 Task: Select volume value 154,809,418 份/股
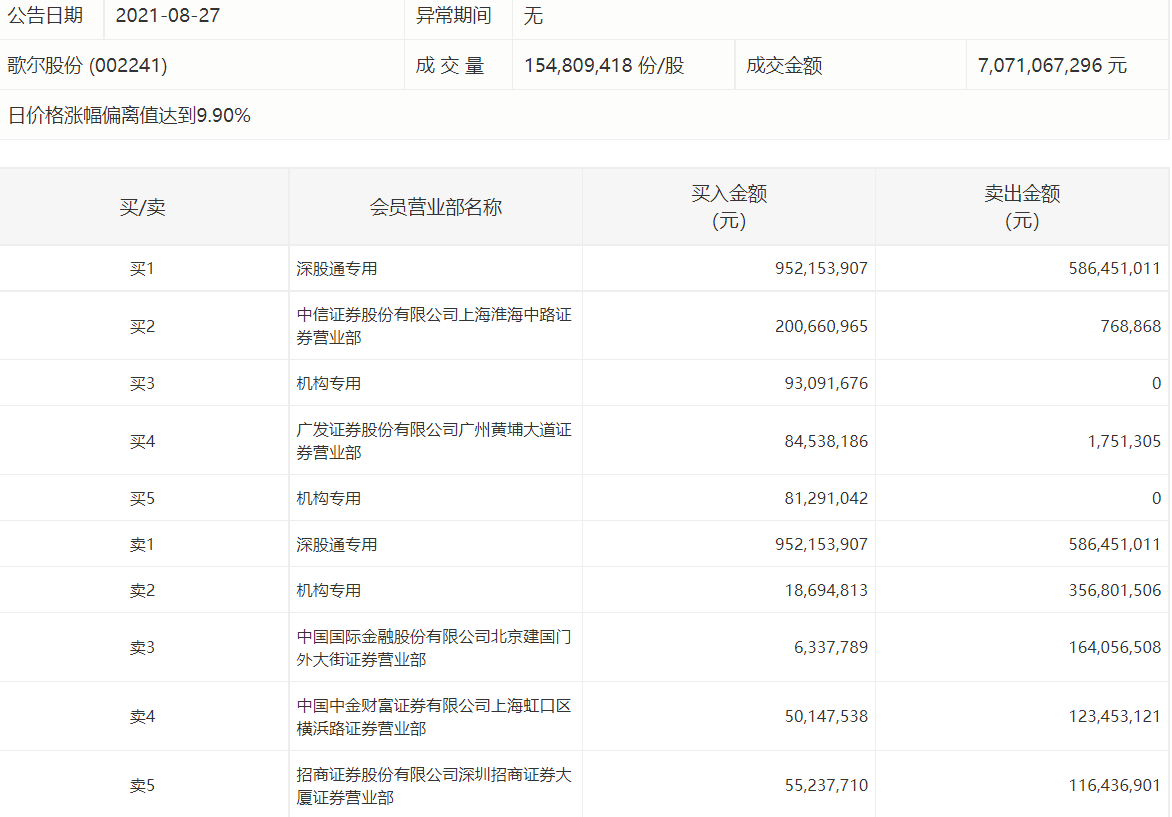click(604, 65)
